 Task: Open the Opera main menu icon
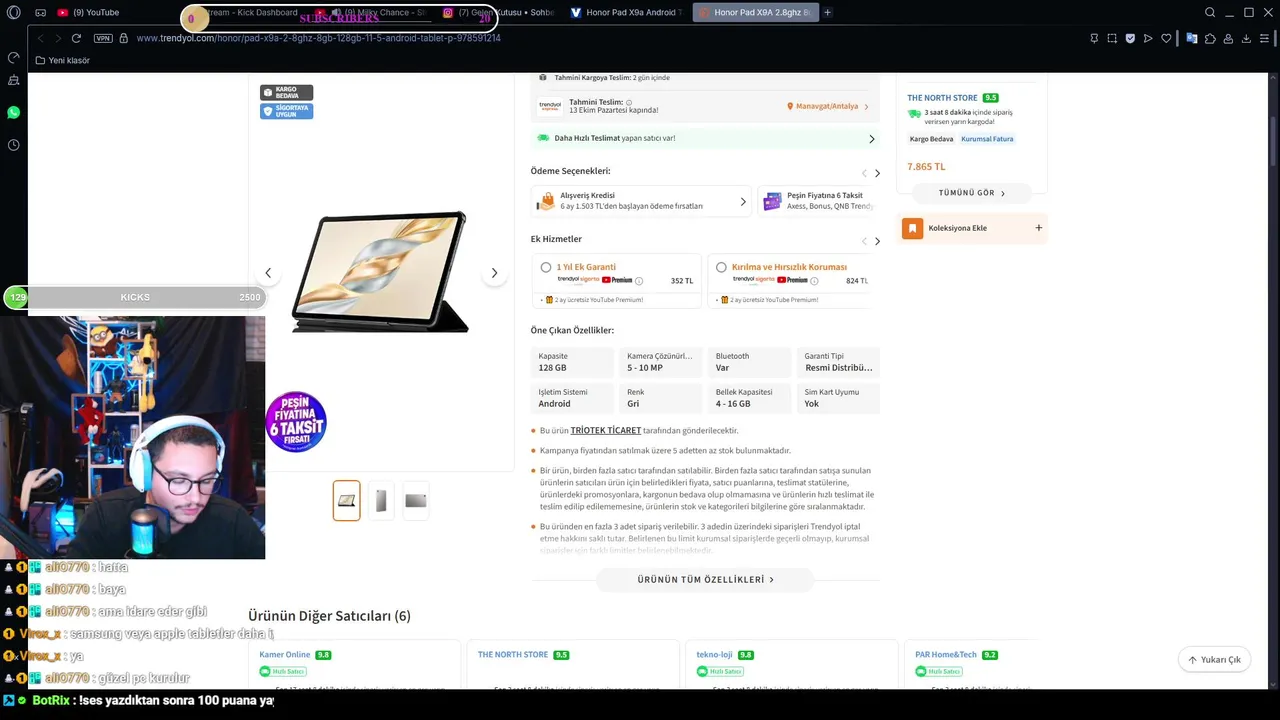(13, 13)
